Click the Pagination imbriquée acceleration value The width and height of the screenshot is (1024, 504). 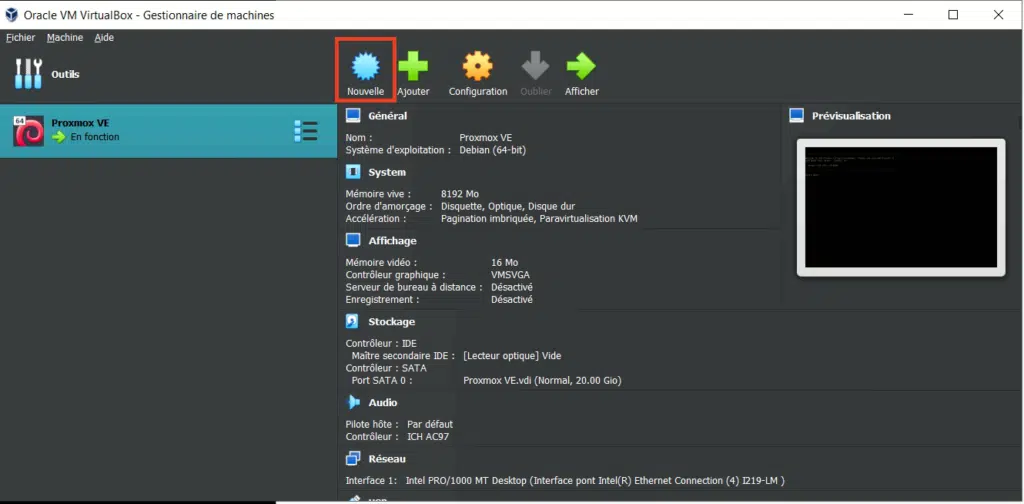pyautogui.click(x=539, y=219)
